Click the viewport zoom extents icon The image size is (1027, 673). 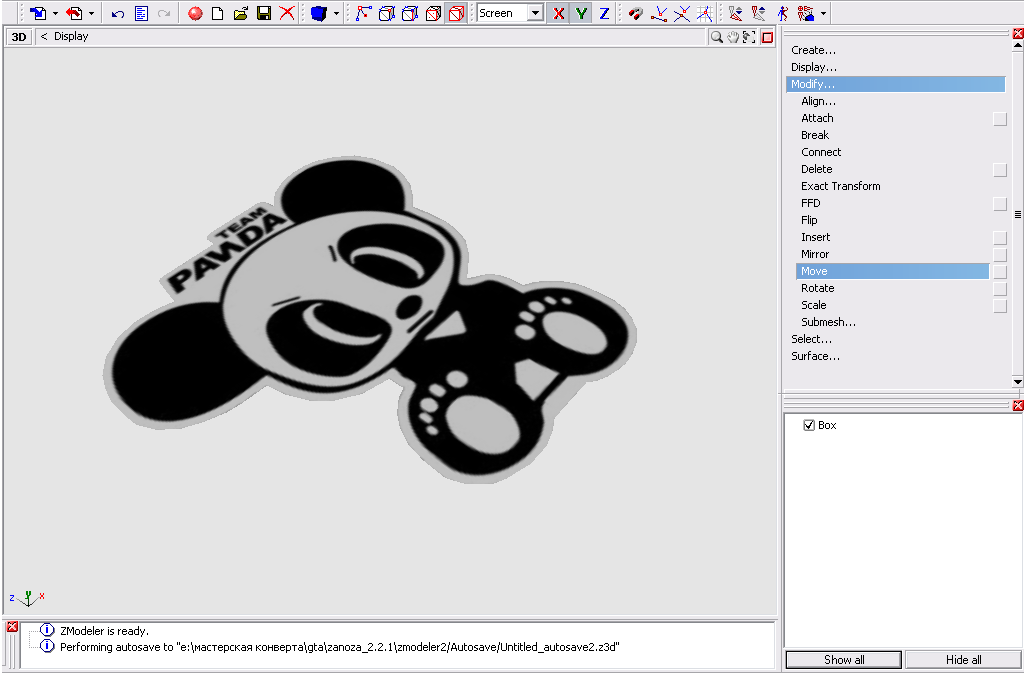tap(749, 37)
